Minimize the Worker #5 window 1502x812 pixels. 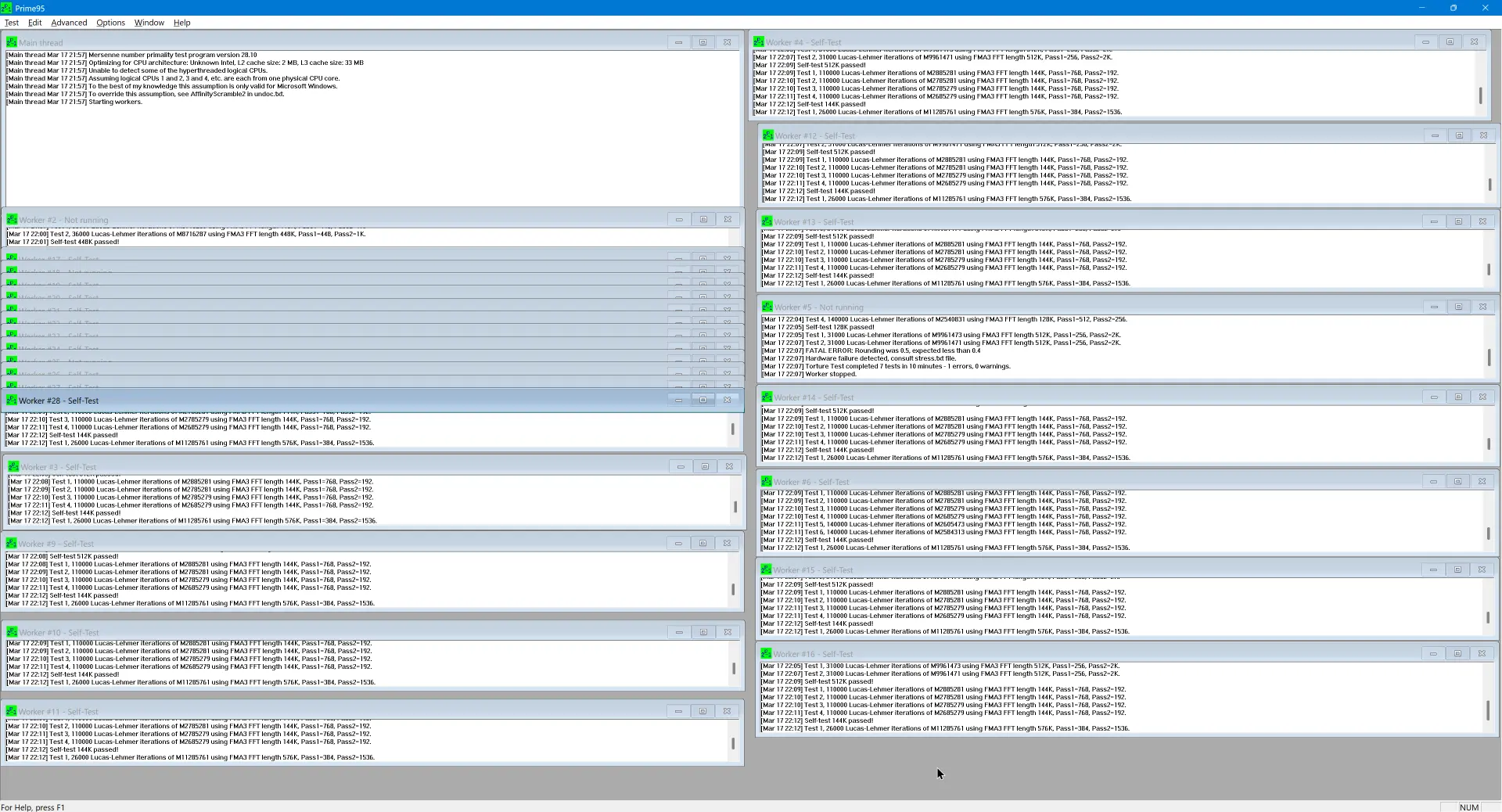click(x=1435, y=307)
